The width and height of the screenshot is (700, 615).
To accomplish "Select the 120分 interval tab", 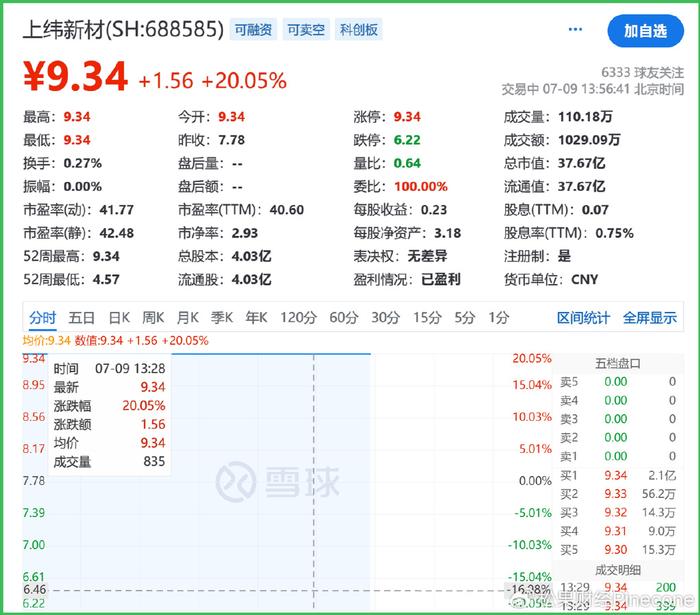I will (x=298, y=318).
